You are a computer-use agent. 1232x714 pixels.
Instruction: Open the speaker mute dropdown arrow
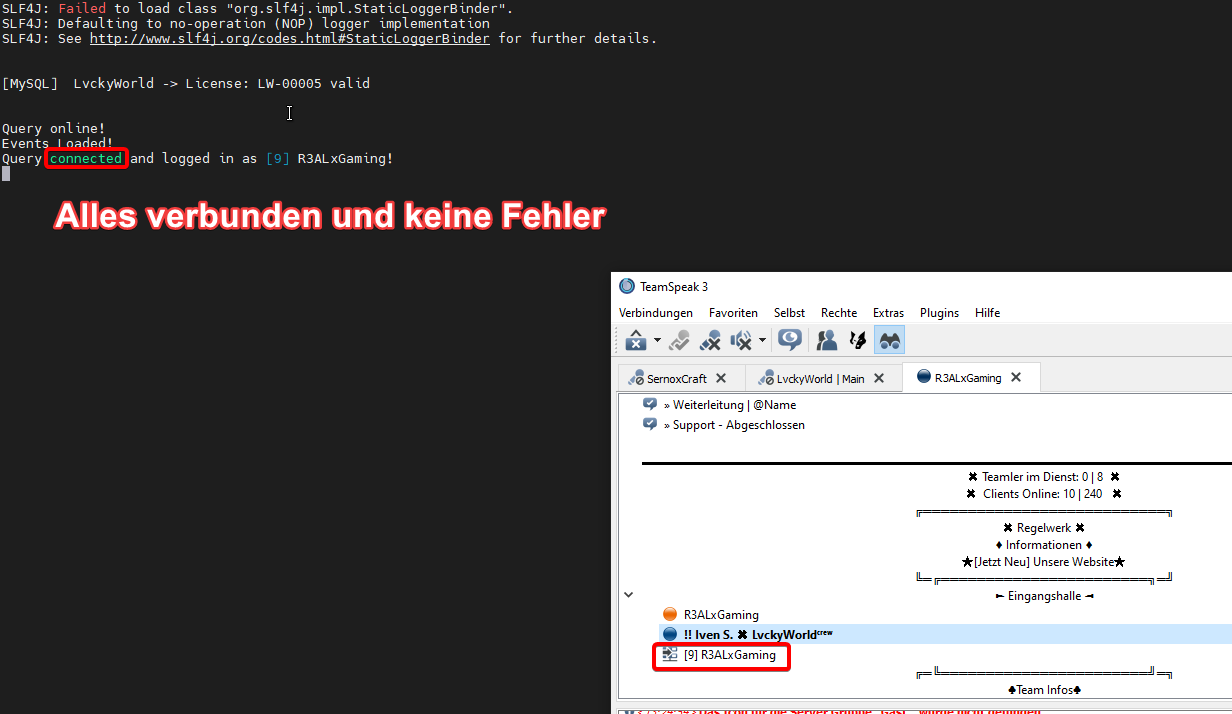click(762, 341)
